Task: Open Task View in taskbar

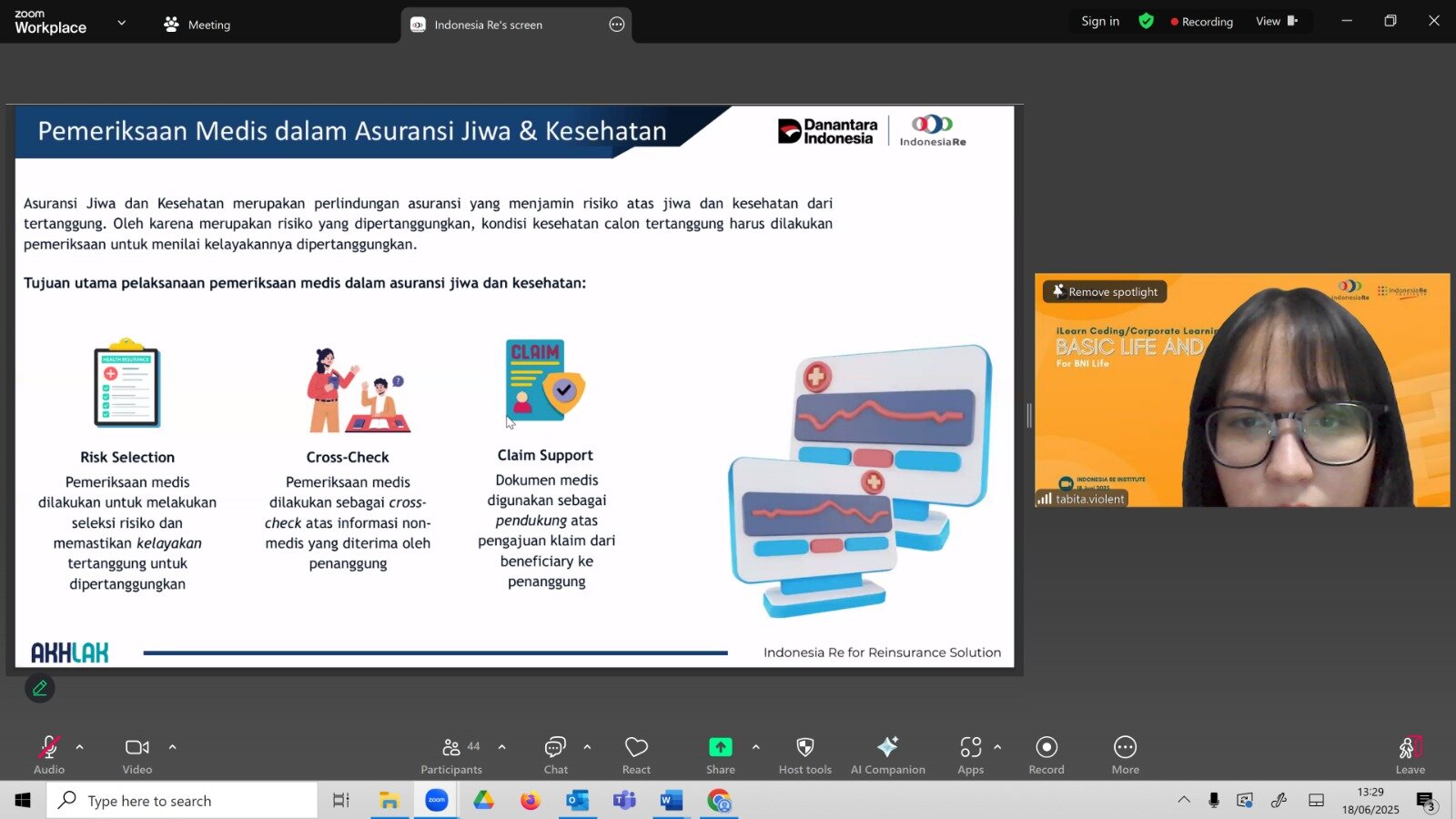Action: 341,801
